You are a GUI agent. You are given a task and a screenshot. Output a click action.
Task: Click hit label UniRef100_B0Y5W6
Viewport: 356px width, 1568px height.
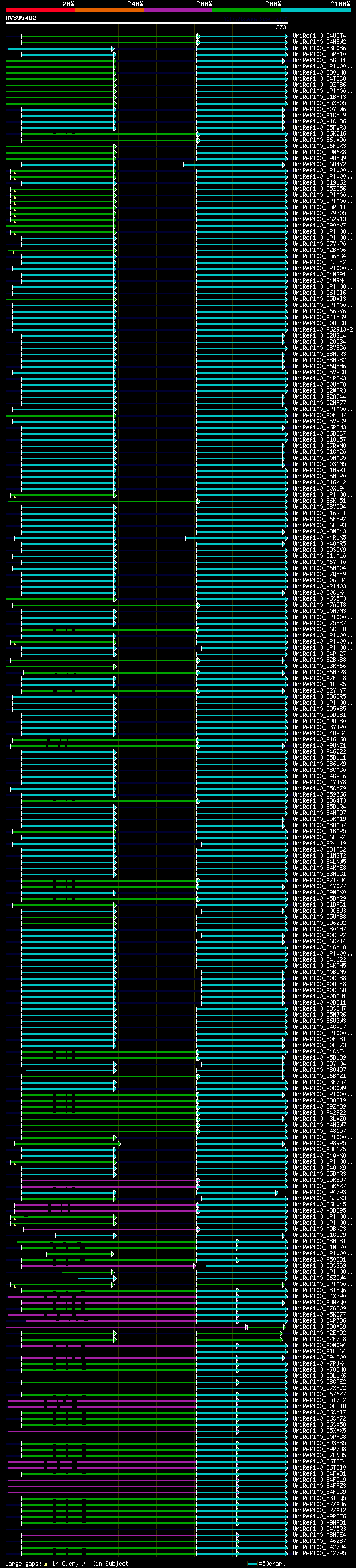tap(319, 109)
